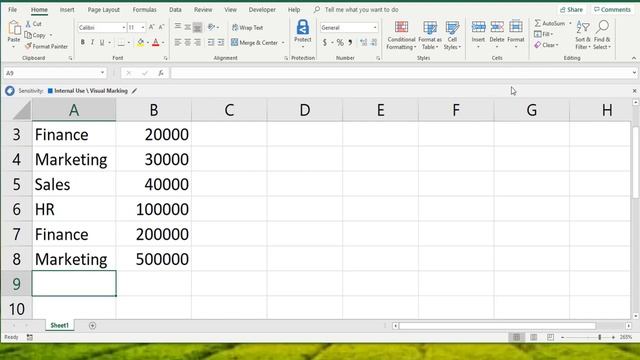
Task: Switch to the Developer tab
Action: (x=262, y=9)
